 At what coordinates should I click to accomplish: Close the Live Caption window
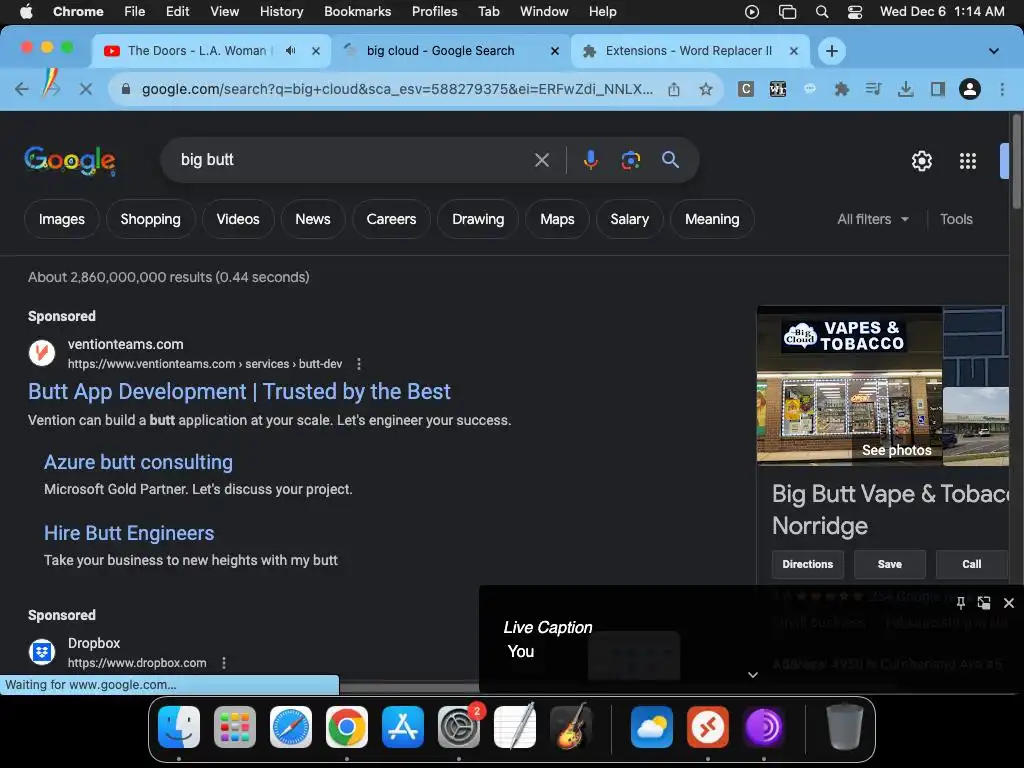(1008, 603)
